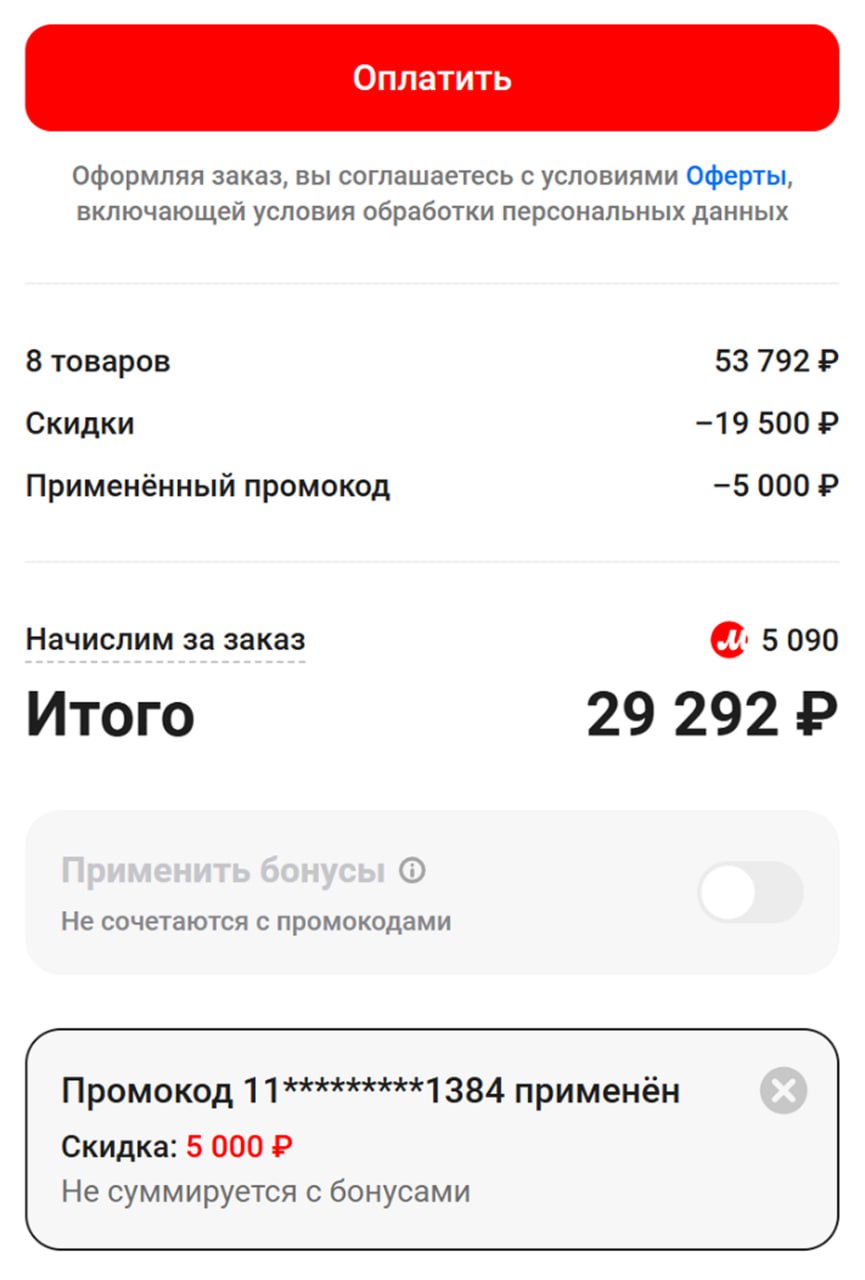This screenshot has width=865, height=1280.
Task: Remove applied promo code with X icon
Action: pos(783,1090)
